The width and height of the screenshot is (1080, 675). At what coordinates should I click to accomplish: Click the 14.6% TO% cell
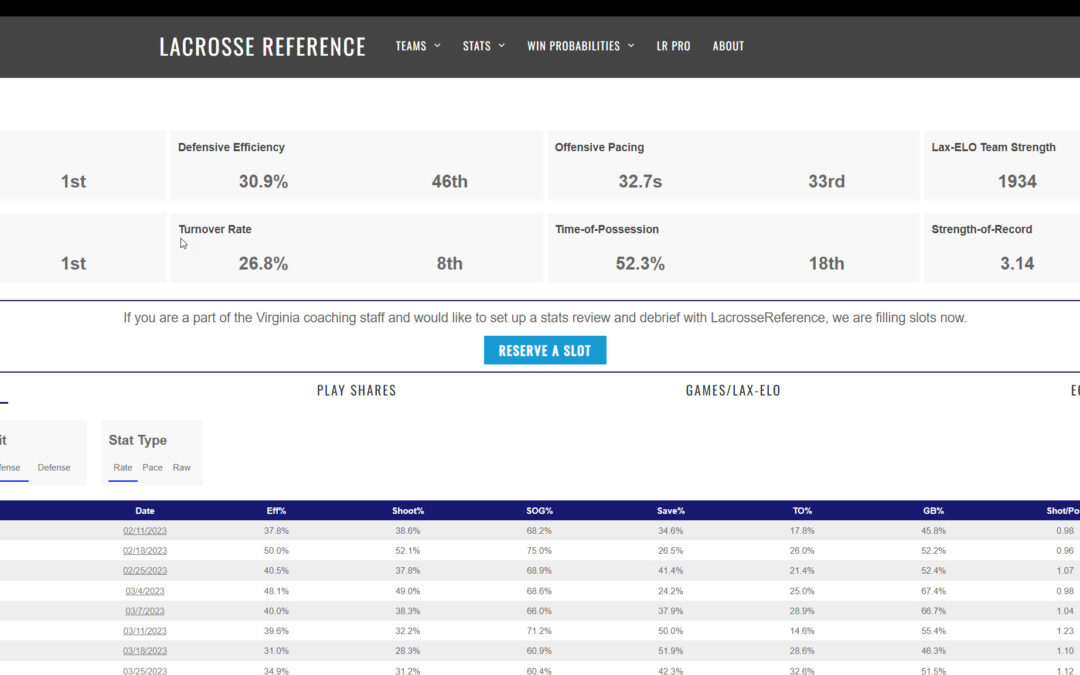click(x=802, y=631)
